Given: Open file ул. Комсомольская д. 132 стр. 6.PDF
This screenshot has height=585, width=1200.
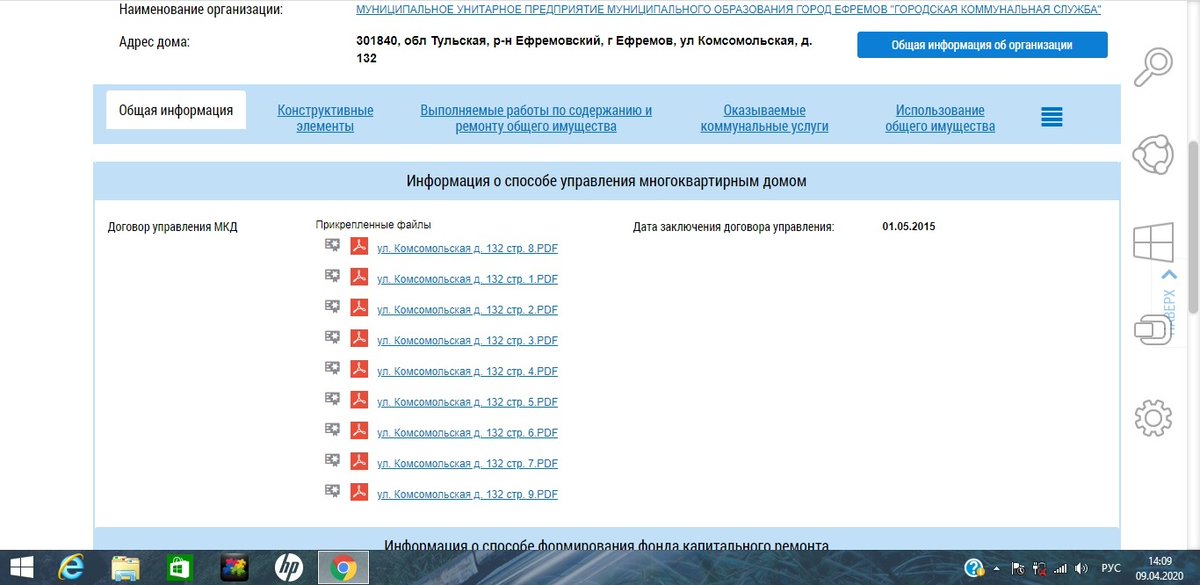Looking at the screenshot, I should pyautogui.click(x=467, y=433).
